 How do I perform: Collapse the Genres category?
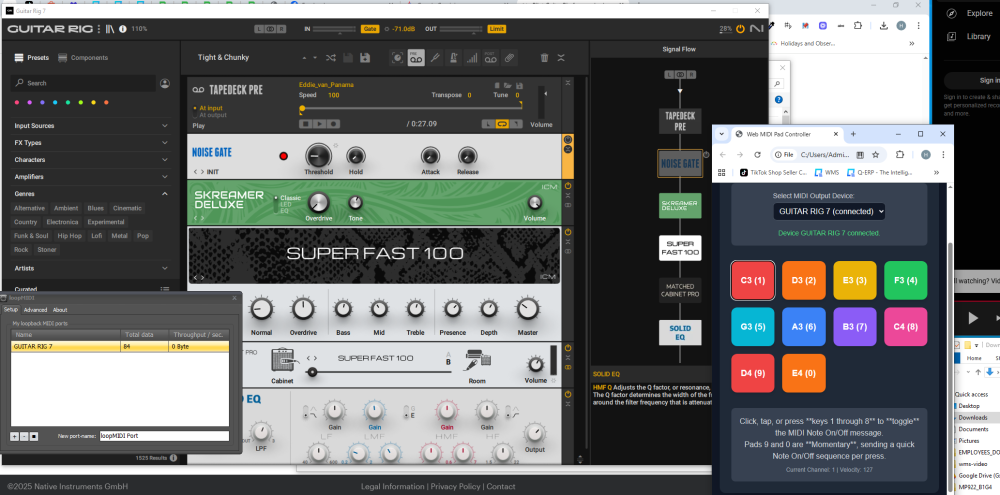(91, 194)
